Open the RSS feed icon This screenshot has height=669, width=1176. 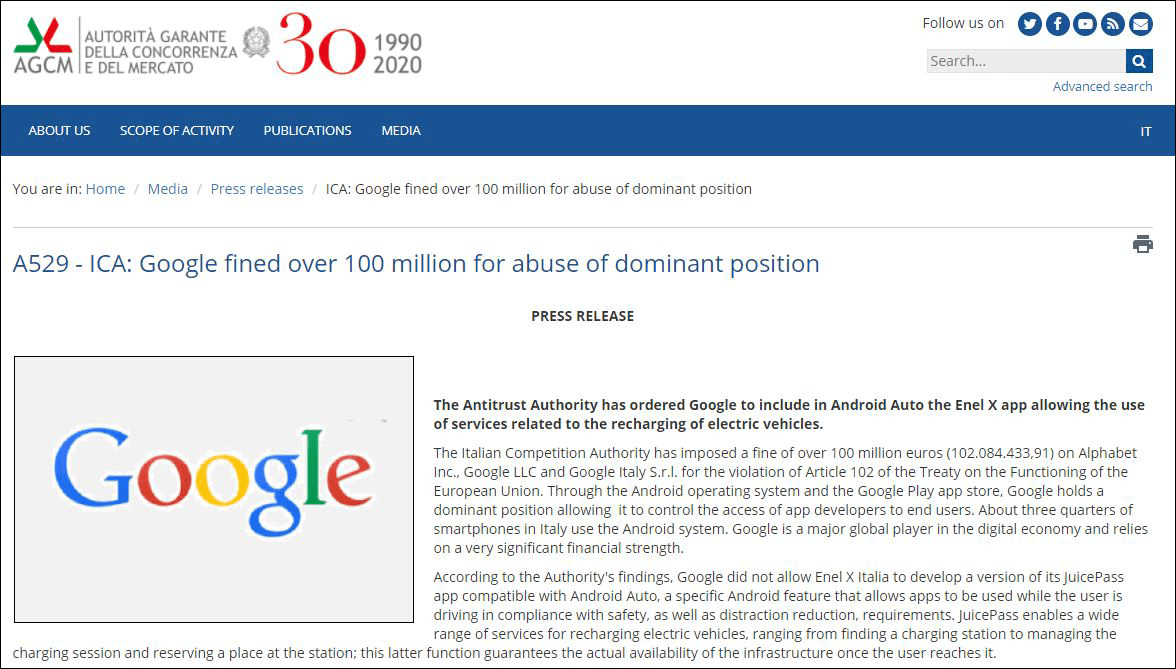tap(1113, 24)
